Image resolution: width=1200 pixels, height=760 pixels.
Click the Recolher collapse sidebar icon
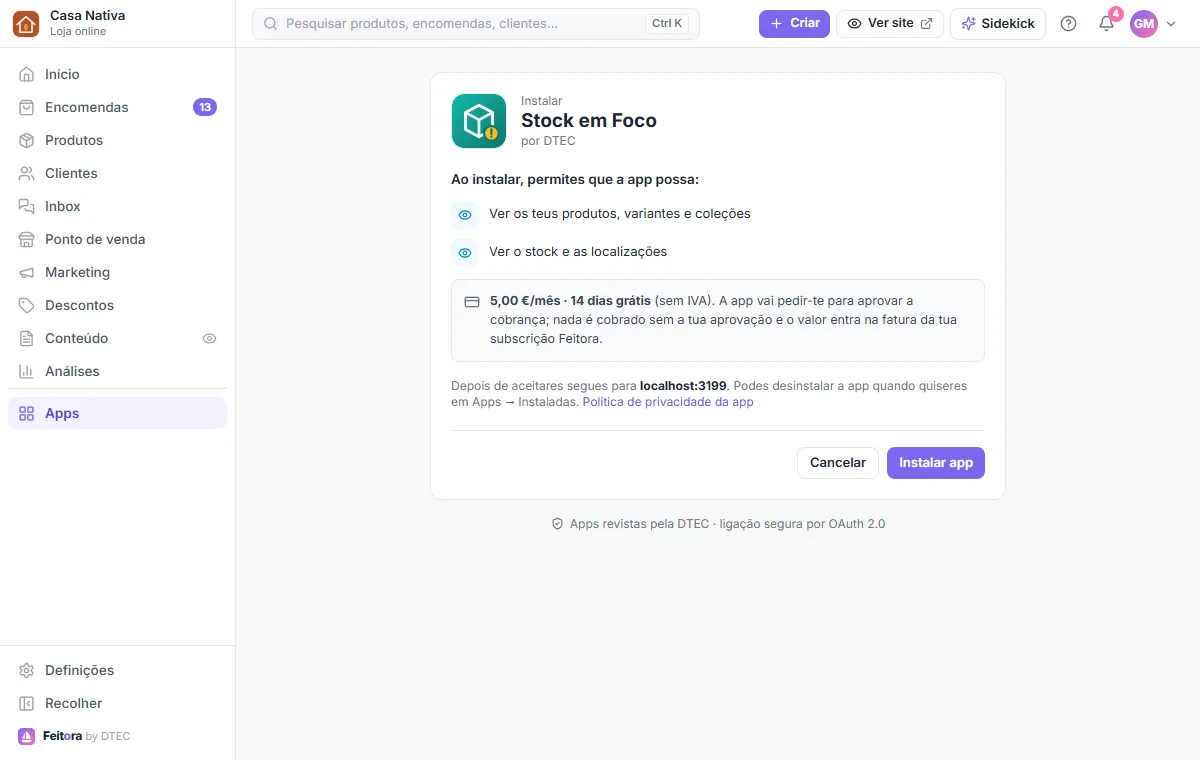point(27,703)
